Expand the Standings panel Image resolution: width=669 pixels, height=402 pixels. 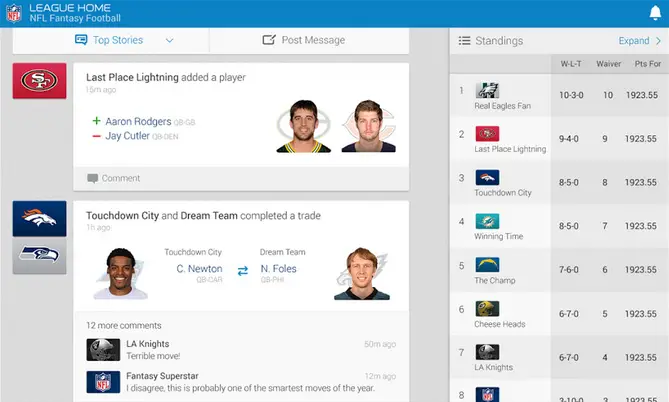640,41
